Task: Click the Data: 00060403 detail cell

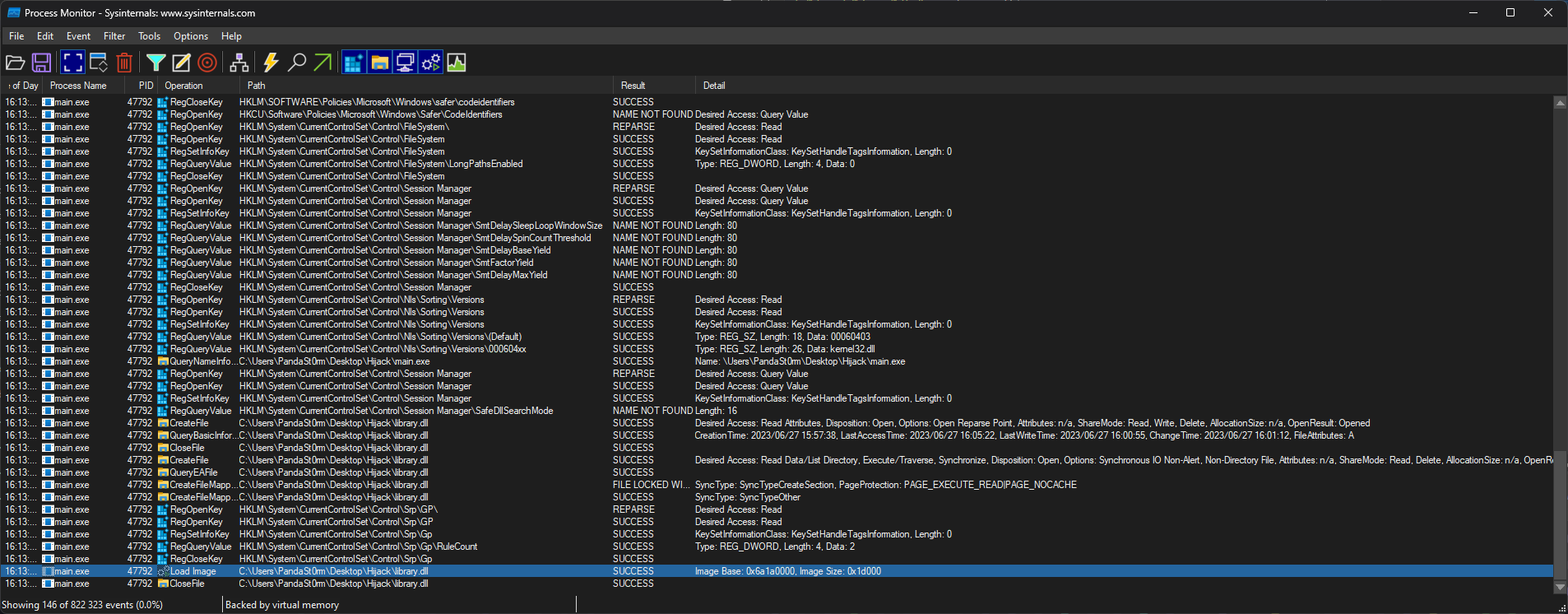Action: tap(782, 337)
